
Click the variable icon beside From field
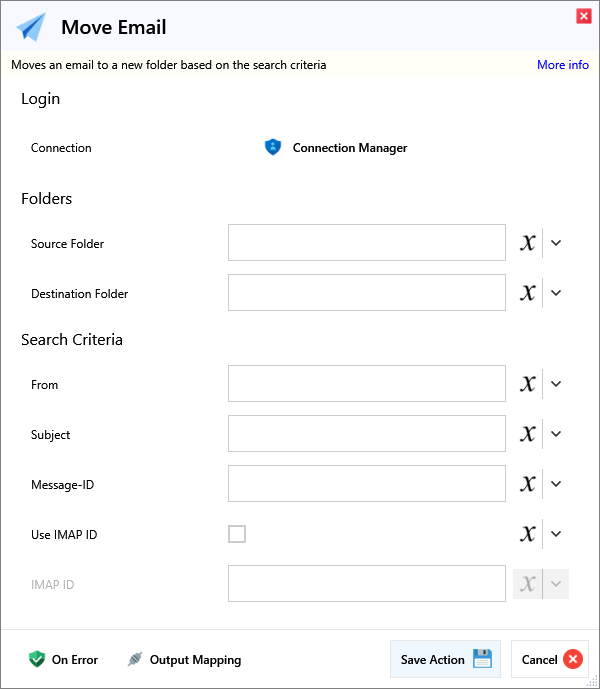coord(528,384)
